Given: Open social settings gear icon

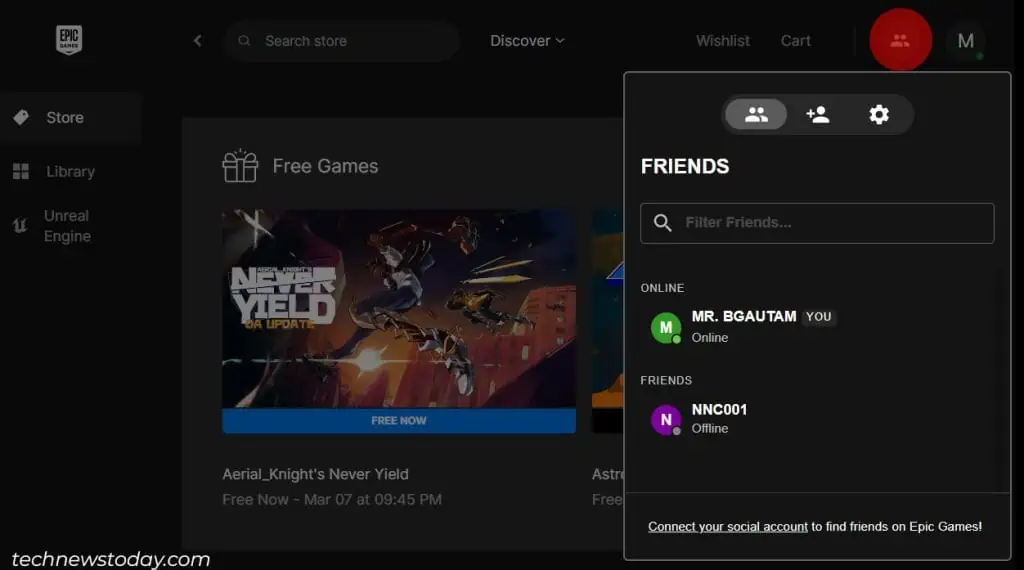Looking at the screenshot, I should click(879, 114).
